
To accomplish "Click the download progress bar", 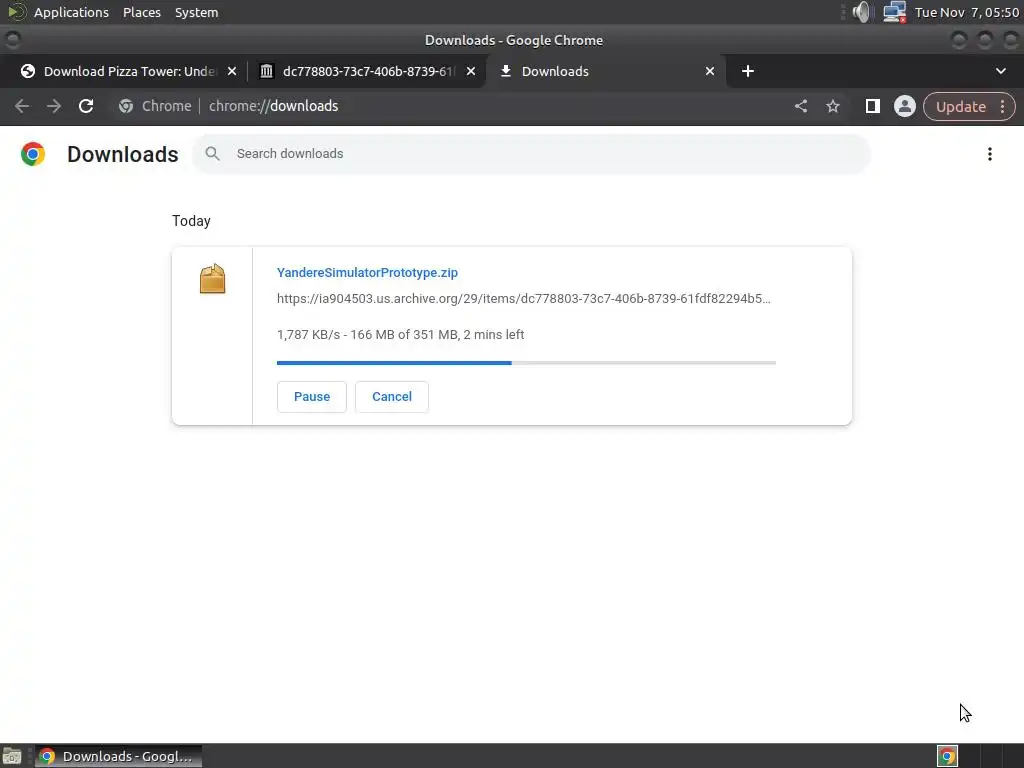I will [526, 362].
